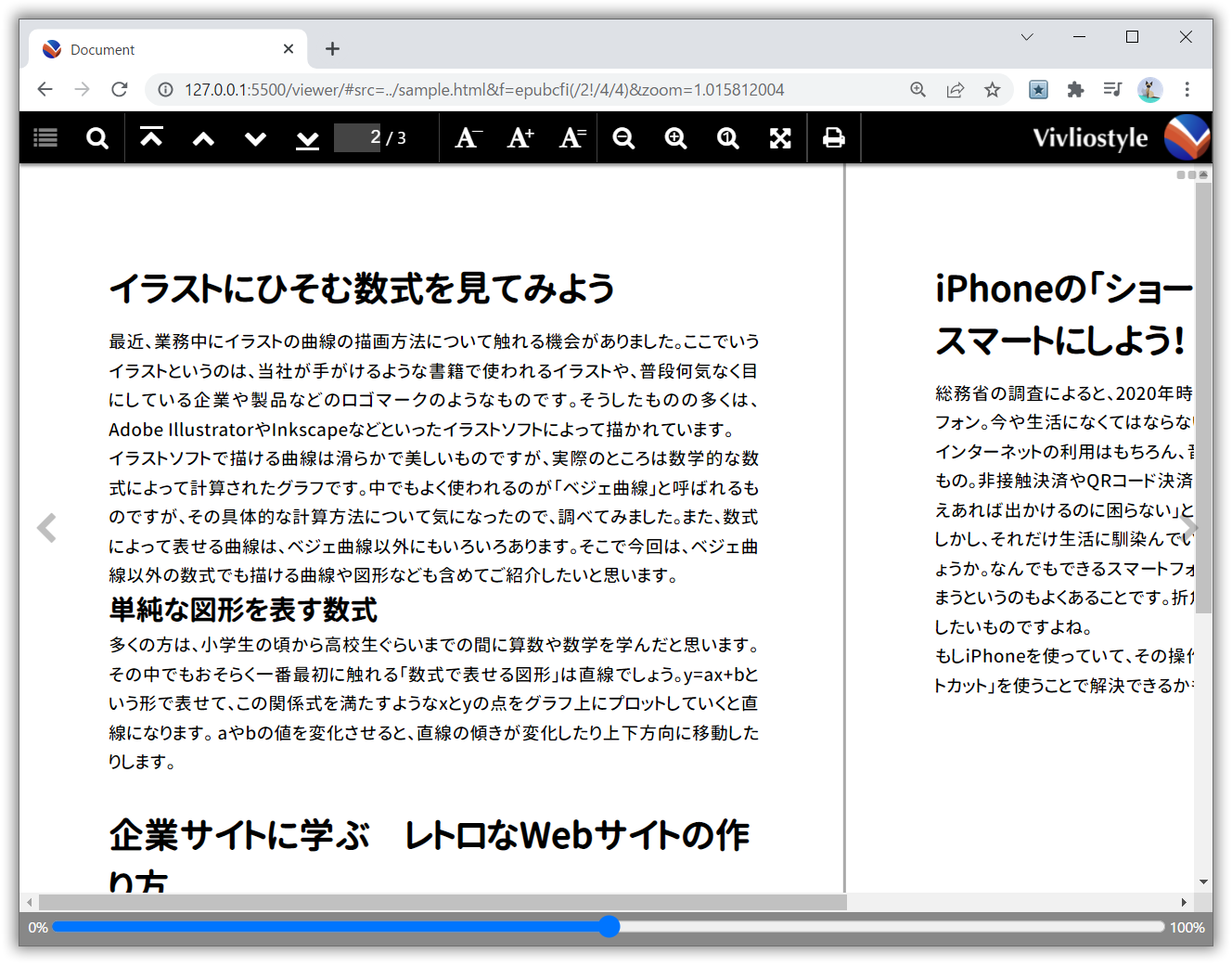
Task: Go to the next spread with right arrow
Action: tap(1191, 527)
